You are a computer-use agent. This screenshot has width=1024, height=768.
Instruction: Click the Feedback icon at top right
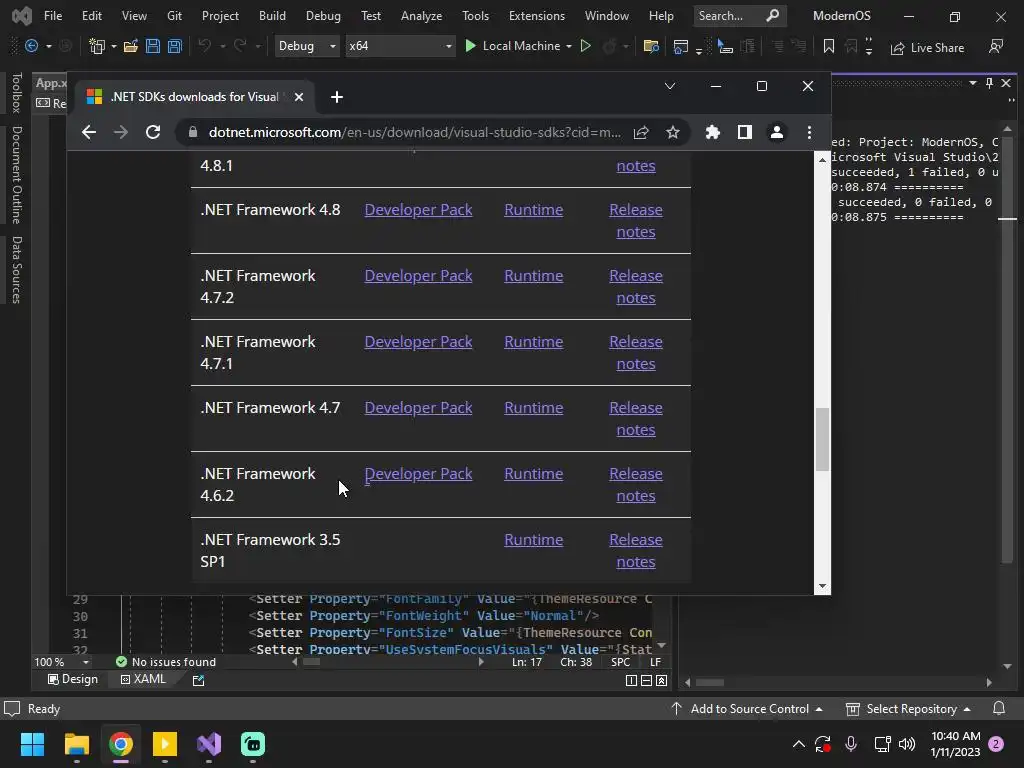(x=996, y=47)
